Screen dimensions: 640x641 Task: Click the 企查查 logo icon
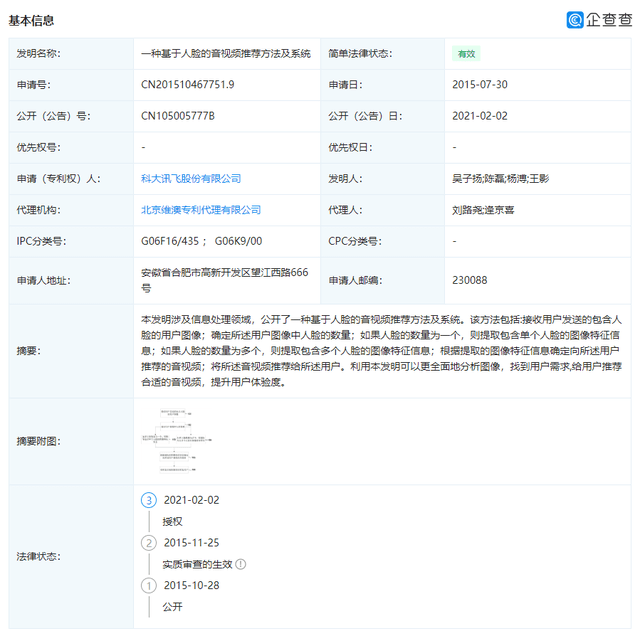[x=575, y=20]
